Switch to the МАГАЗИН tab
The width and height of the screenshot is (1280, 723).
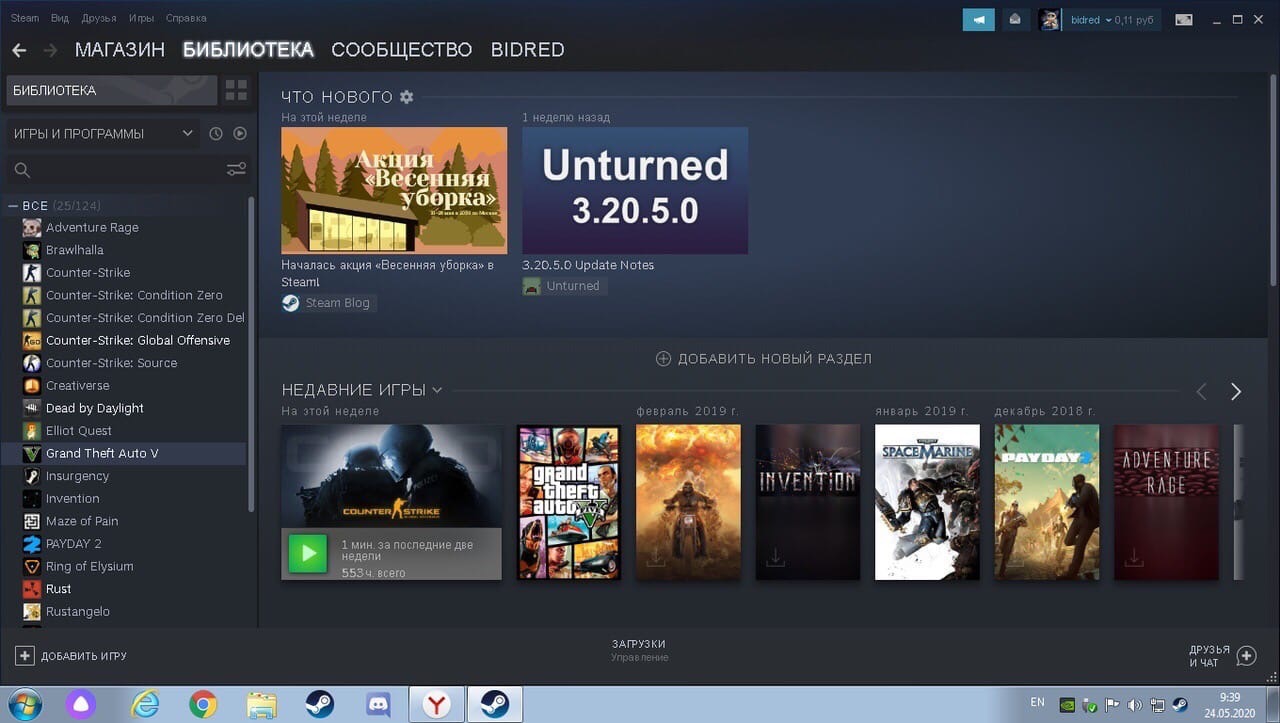(x=119, y=50)
